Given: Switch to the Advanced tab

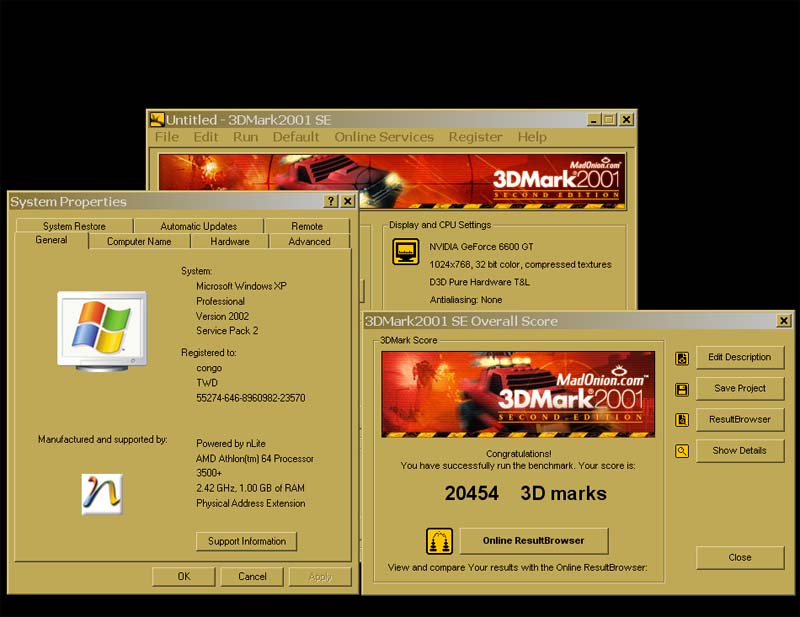Looking at the screenshot, I should pyautogui.click(x=310, y=241).
